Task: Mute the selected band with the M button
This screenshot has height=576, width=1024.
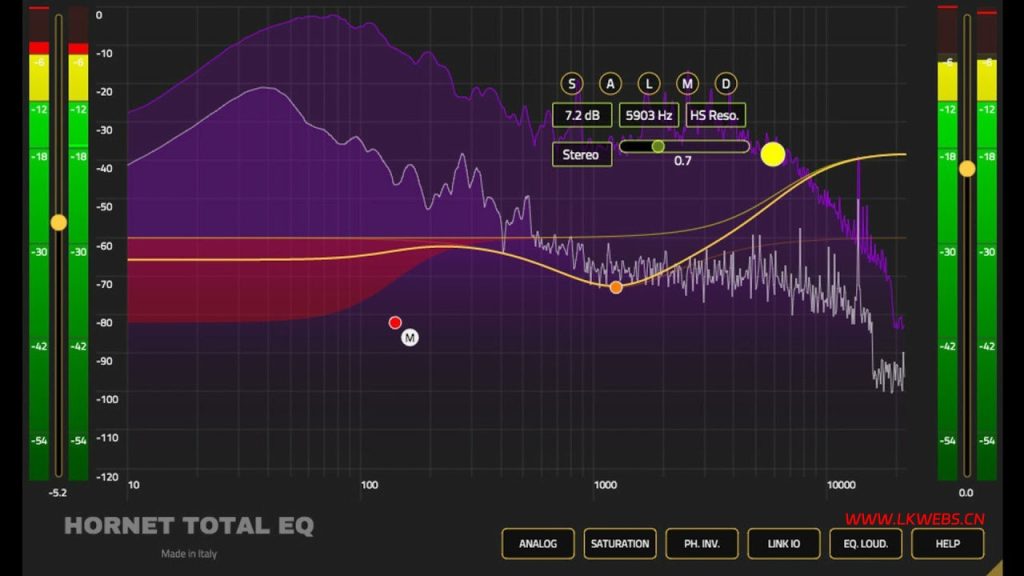Action: [x=685, y=84]
